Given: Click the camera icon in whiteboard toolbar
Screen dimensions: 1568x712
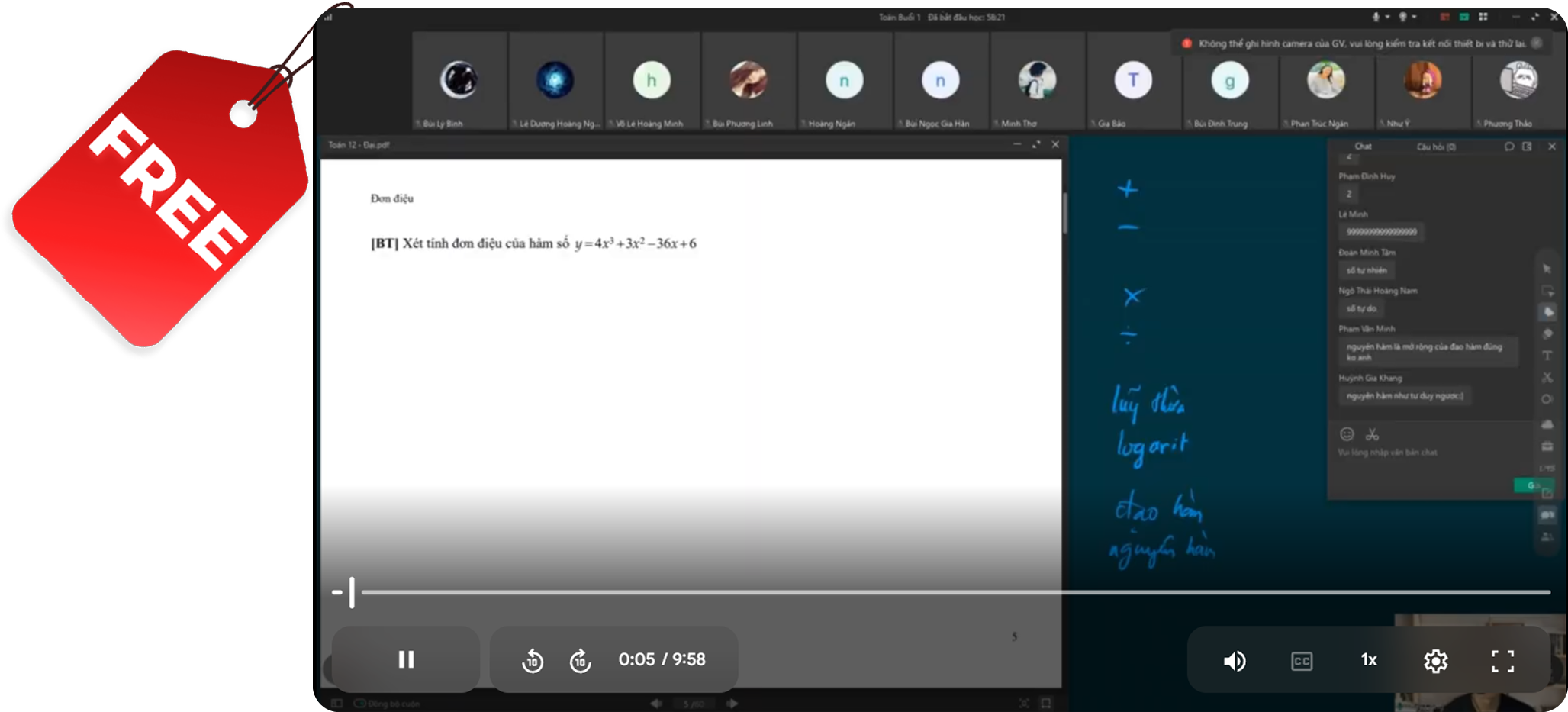Looking at the screenshot, I should pos(1547,515).
